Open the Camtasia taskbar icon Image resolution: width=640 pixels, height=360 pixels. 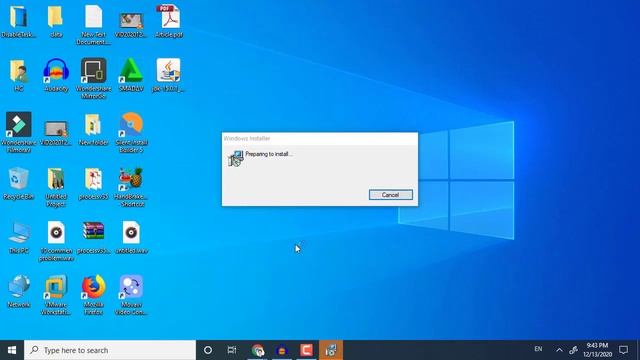(x=307, y=350)
